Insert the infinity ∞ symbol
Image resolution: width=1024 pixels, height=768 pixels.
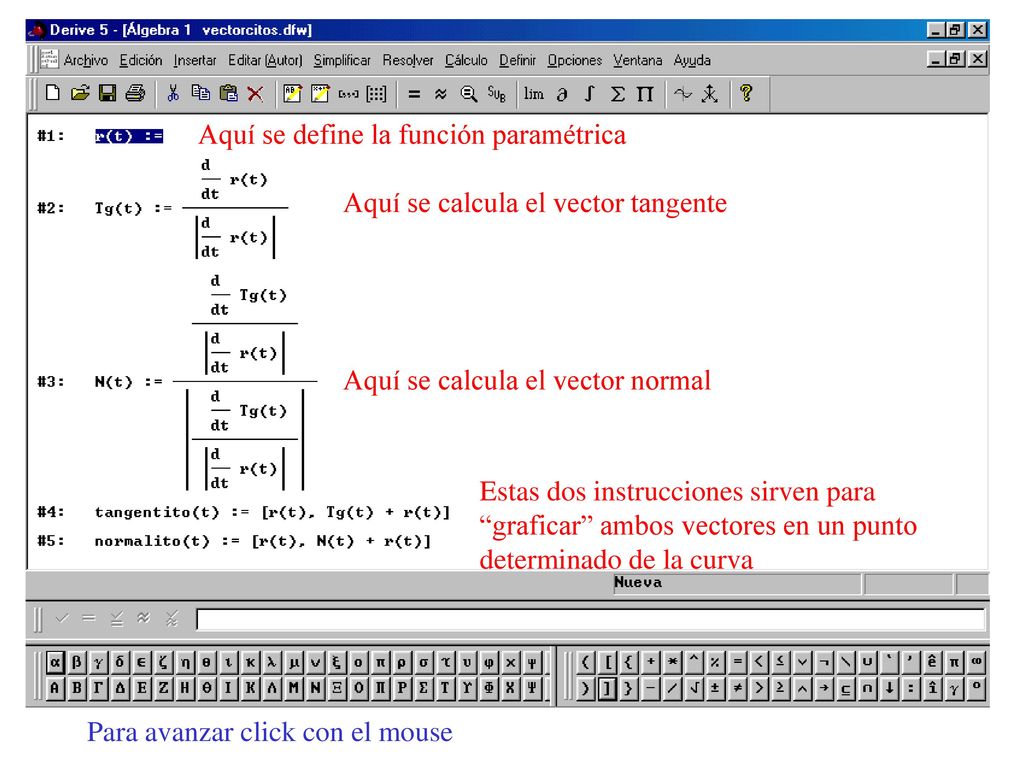click(975, 662)
